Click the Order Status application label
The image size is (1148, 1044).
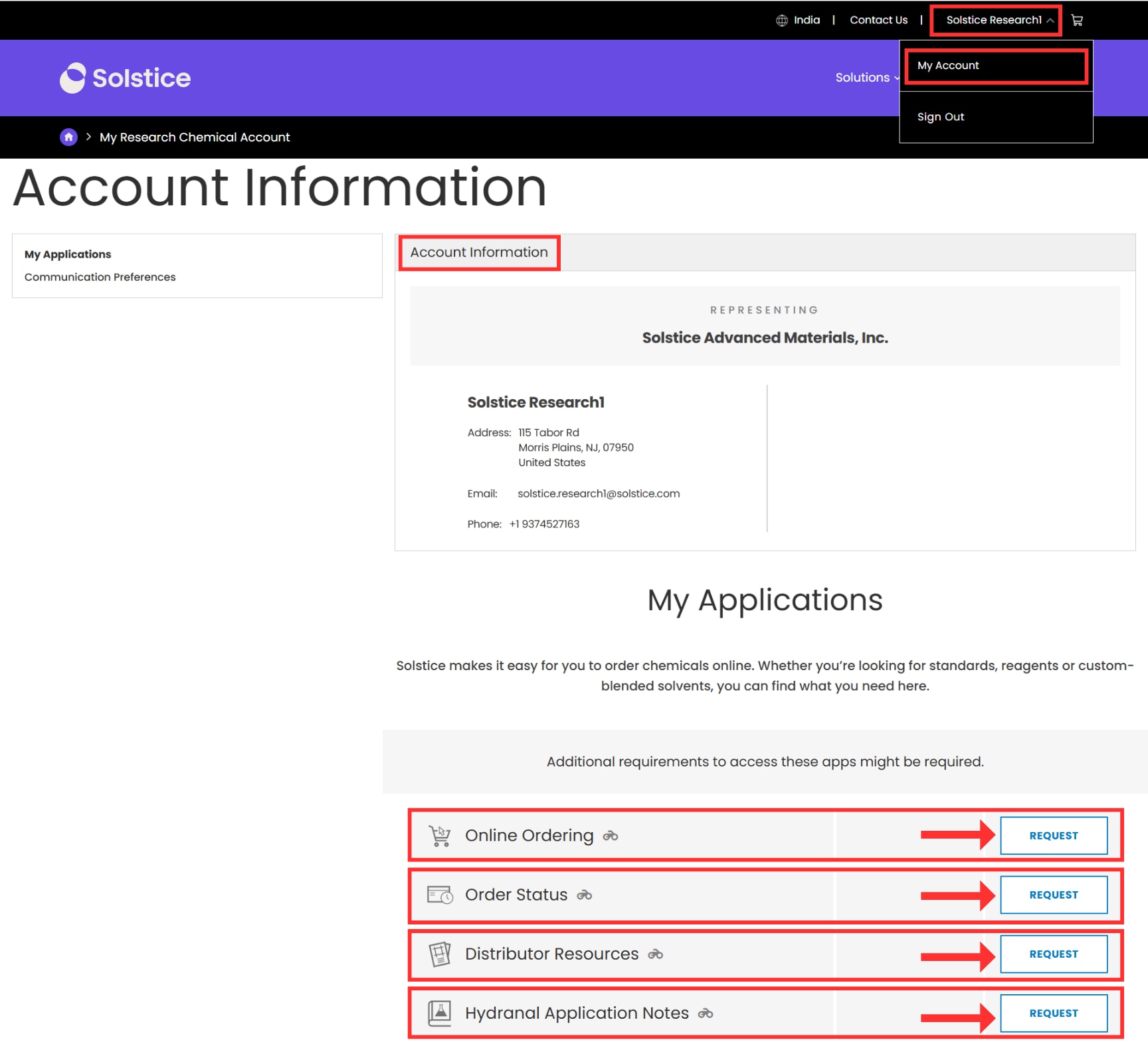[x=516, y=895]
